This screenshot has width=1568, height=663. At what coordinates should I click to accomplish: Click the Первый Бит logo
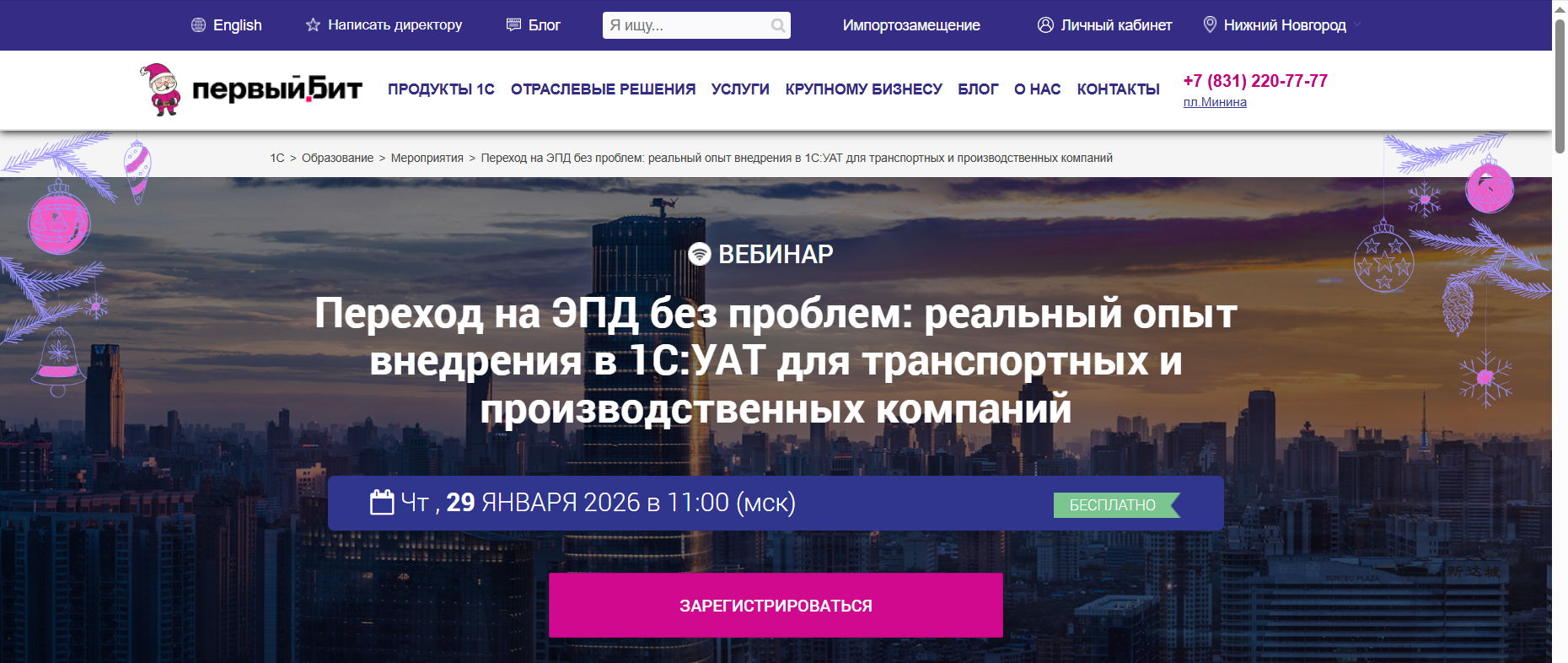(251, 89)
